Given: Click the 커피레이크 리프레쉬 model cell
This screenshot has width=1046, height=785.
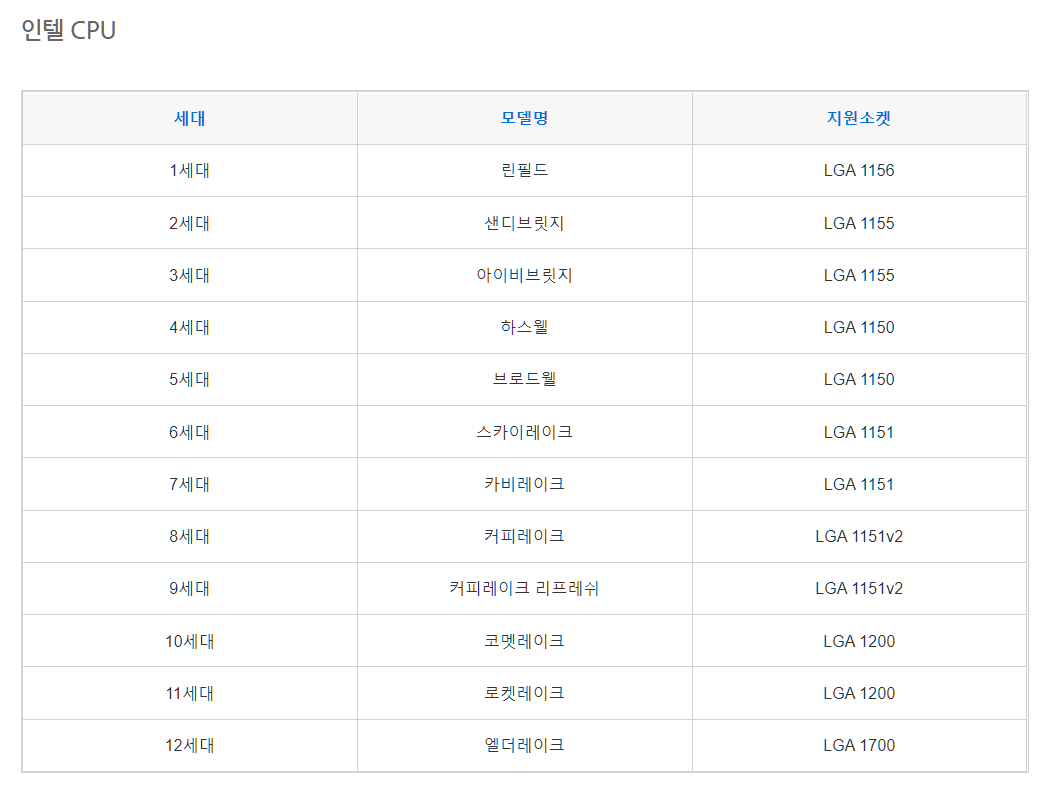Looking at the screenshot, I should pos(524,588).
